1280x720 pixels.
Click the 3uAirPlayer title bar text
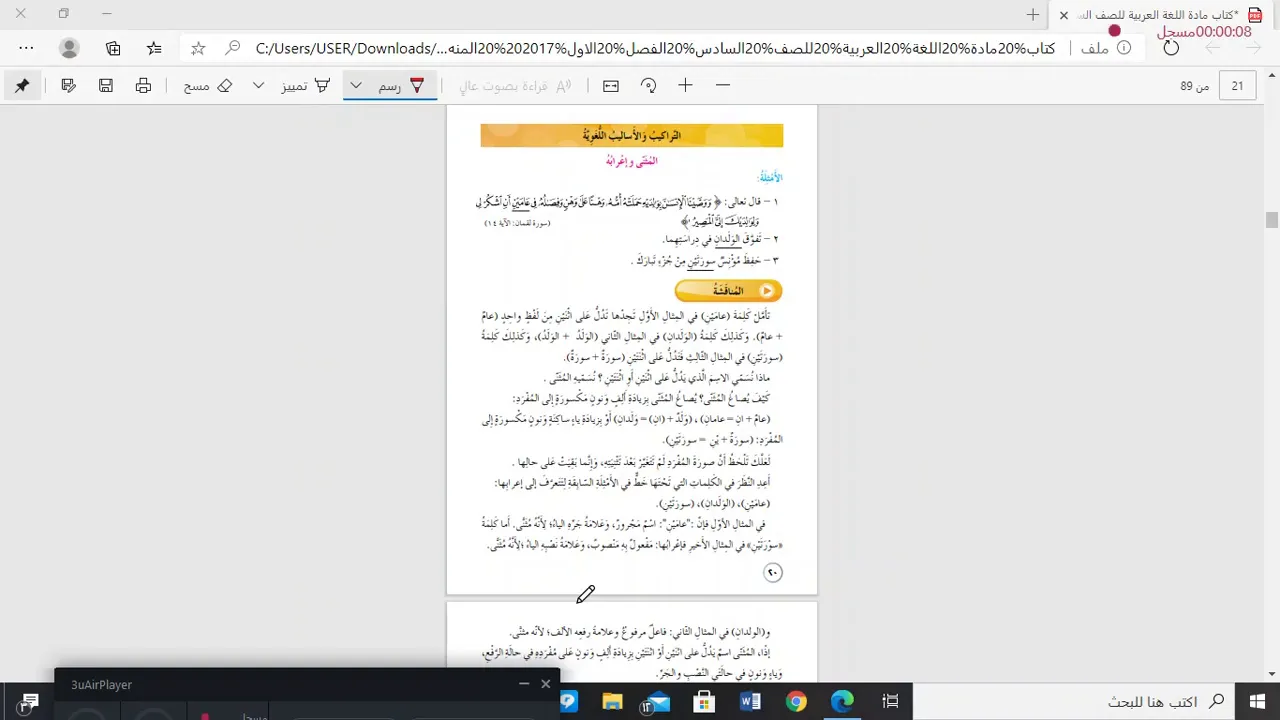click(x=101, y=685)
